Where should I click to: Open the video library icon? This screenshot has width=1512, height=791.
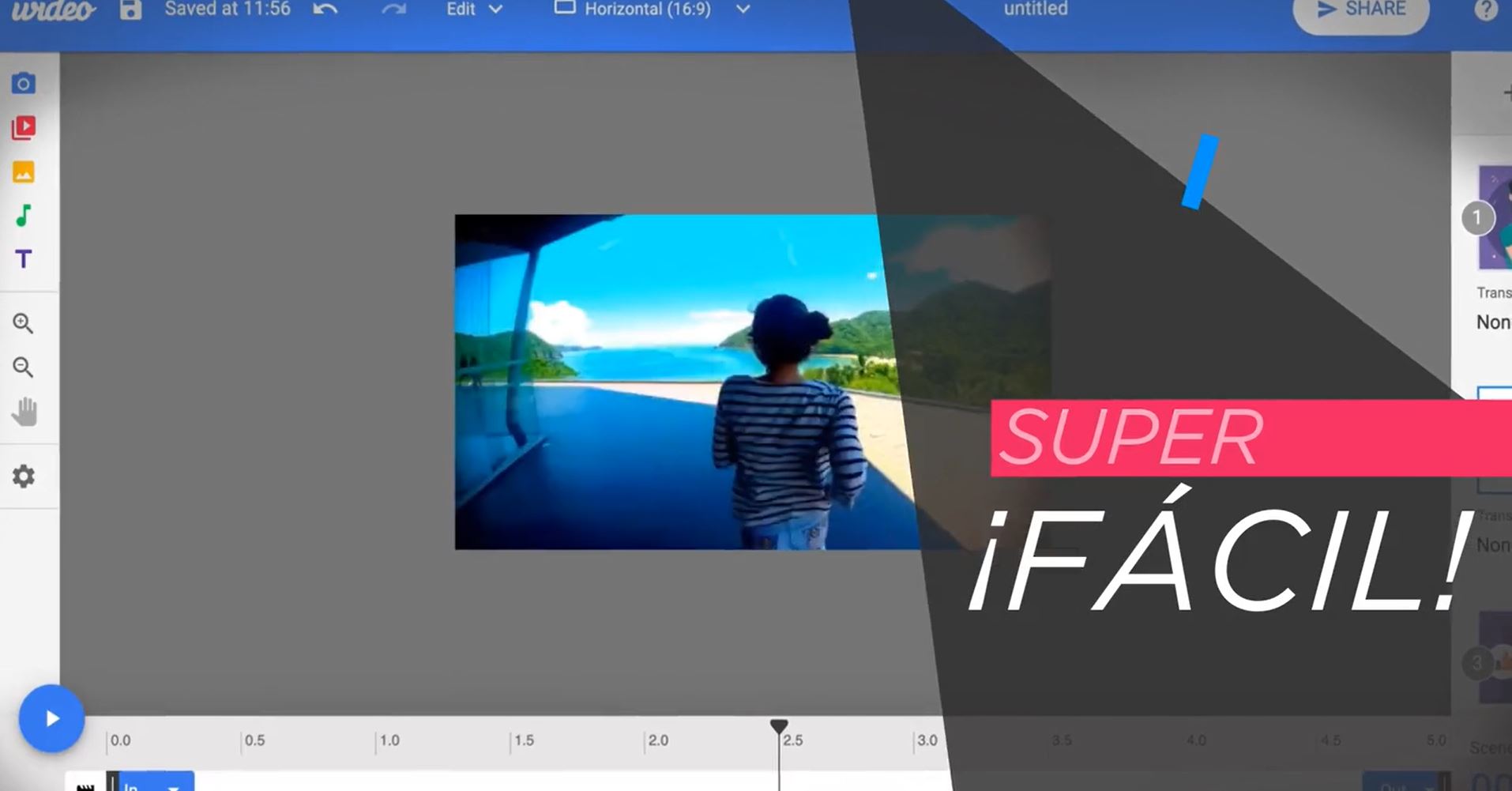coord(24,127)
